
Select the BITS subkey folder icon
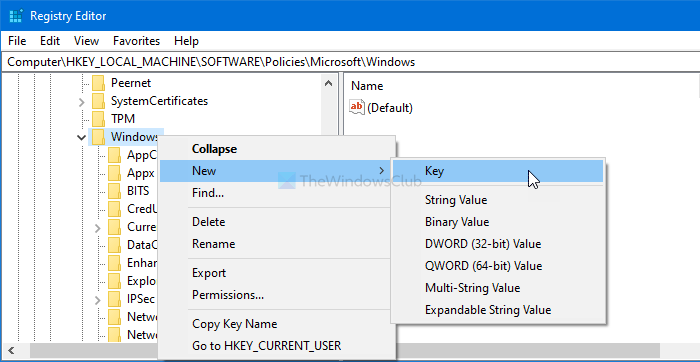pos(114,191)
